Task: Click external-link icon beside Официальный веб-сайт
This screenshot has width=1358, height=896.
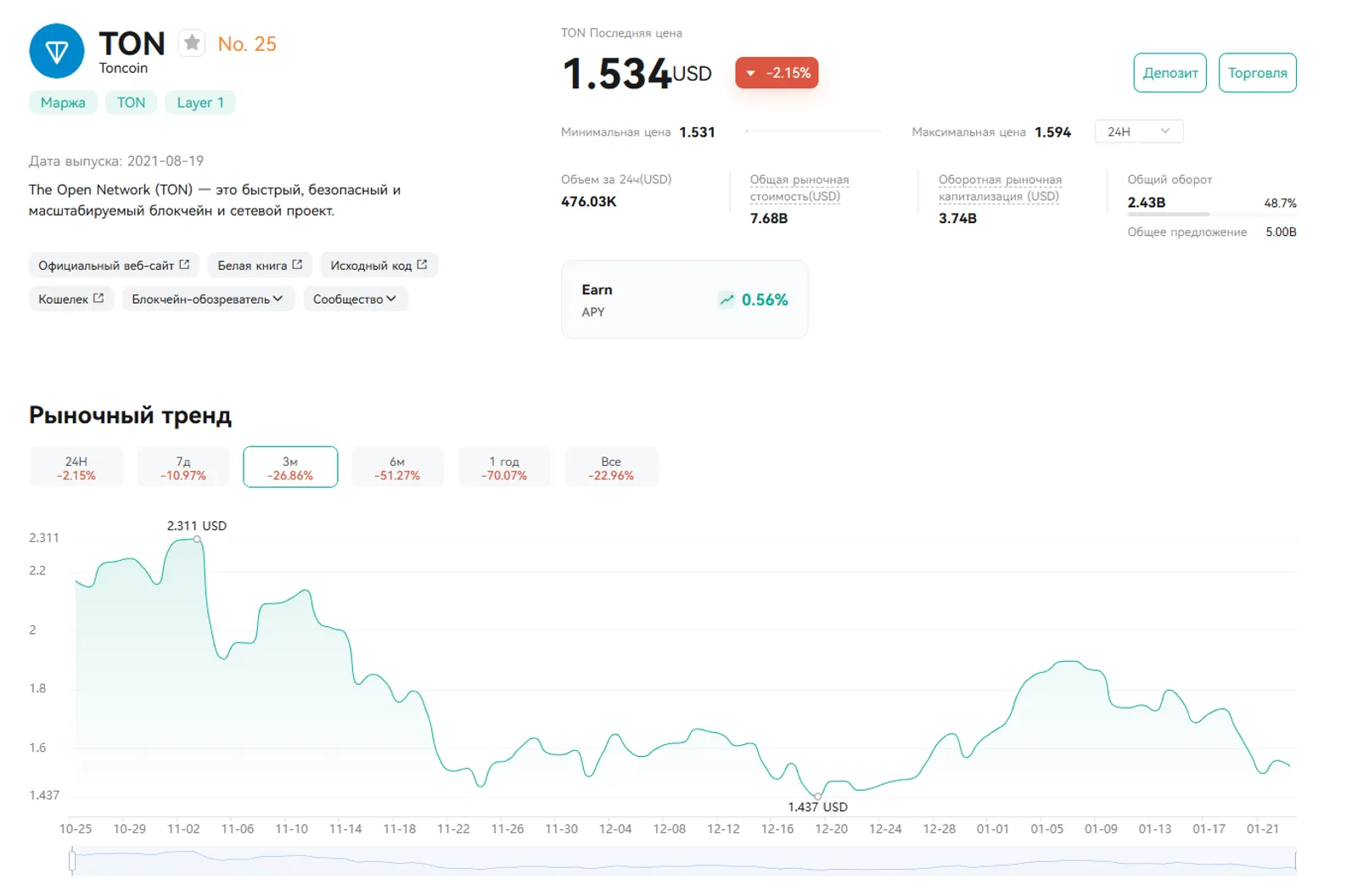Action: click(184, 265)
